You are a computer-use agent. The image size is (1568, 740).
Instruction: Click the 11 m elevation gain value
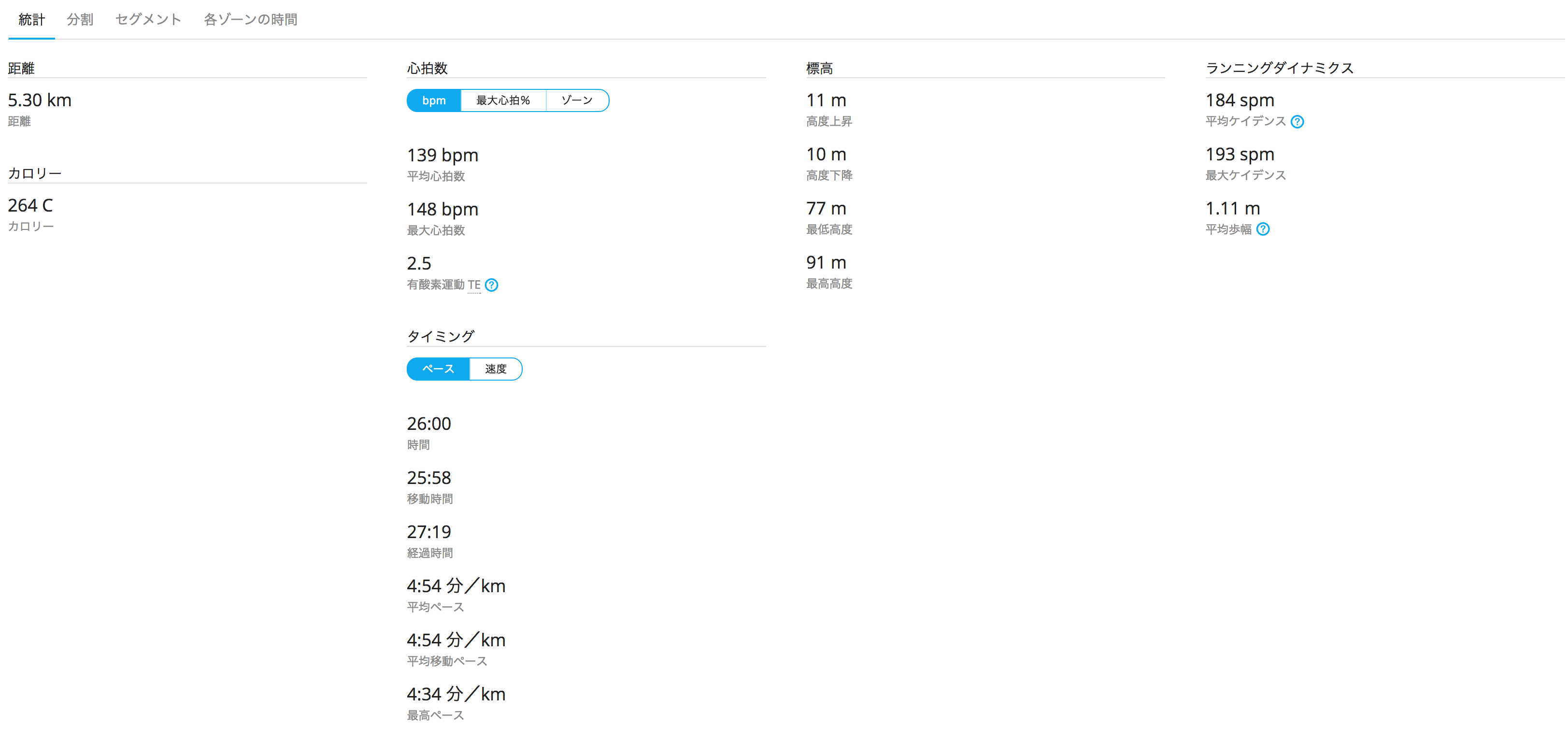[x=826, y=100]
